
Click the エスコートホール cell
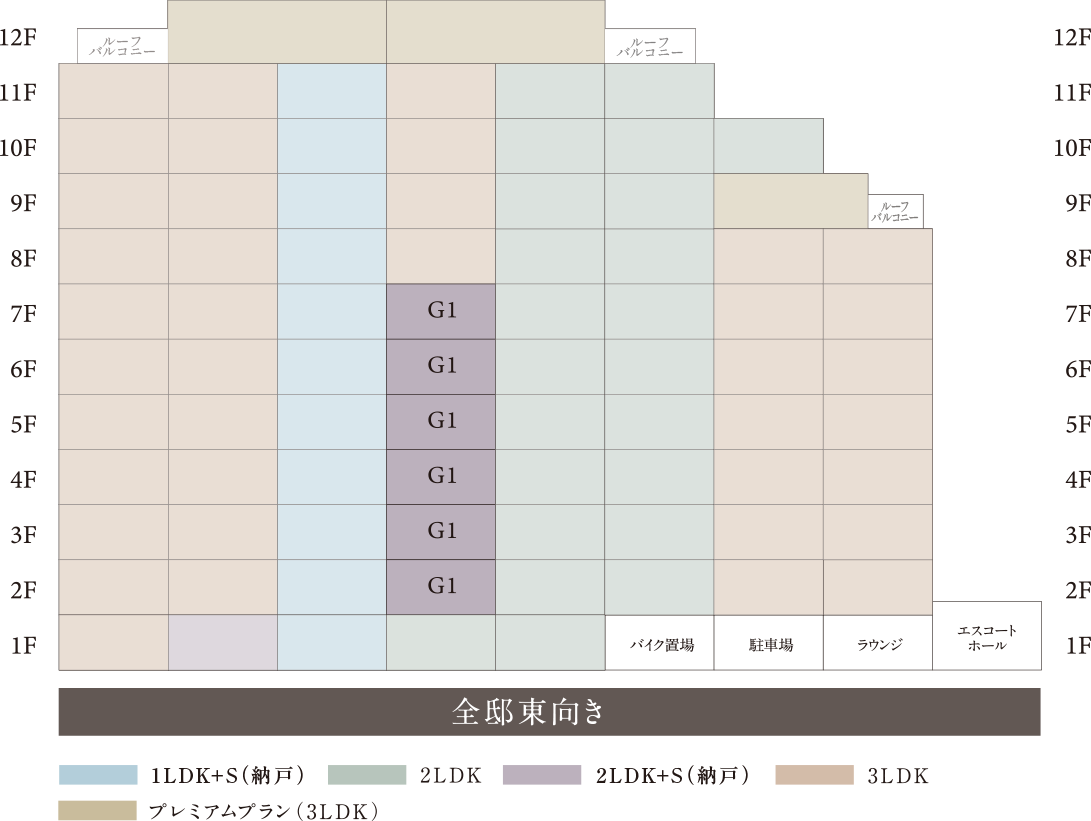coord(987,636)
